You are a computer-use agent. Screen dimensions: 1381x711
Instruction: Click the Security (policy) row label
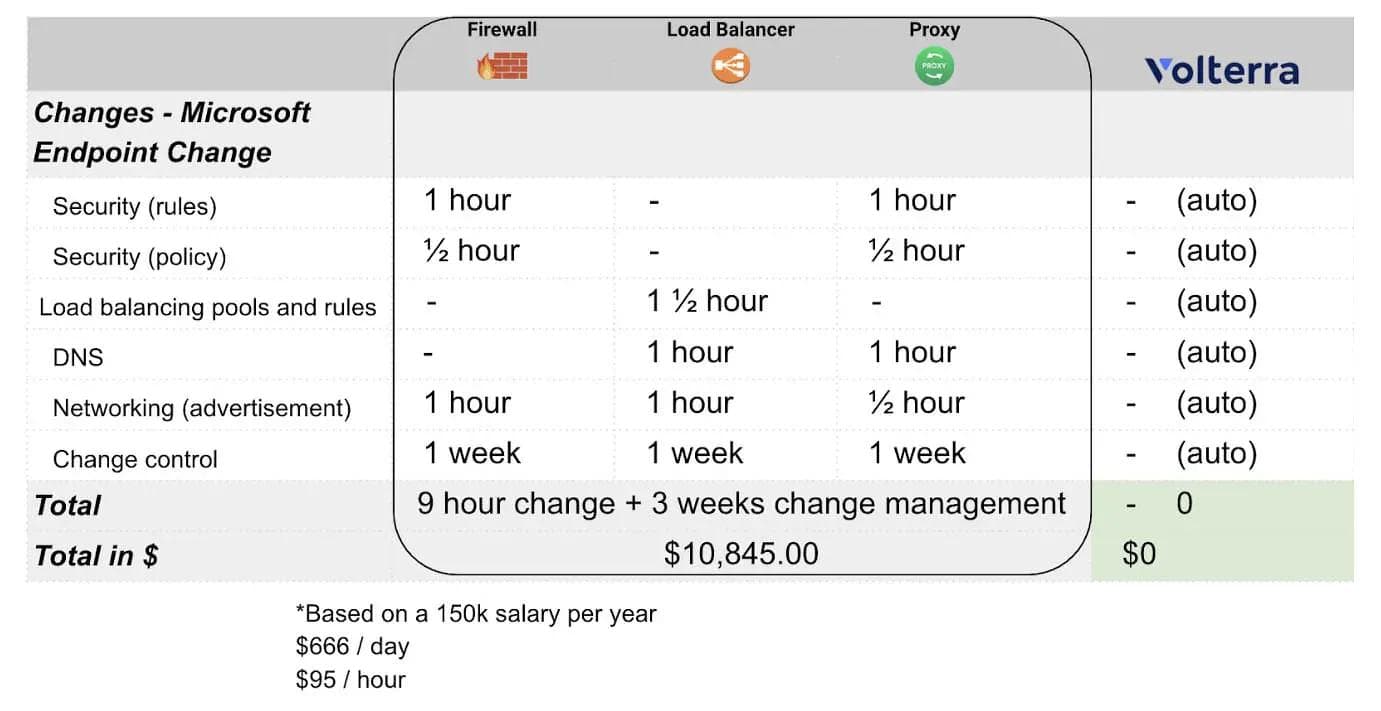tap(139, 257)
